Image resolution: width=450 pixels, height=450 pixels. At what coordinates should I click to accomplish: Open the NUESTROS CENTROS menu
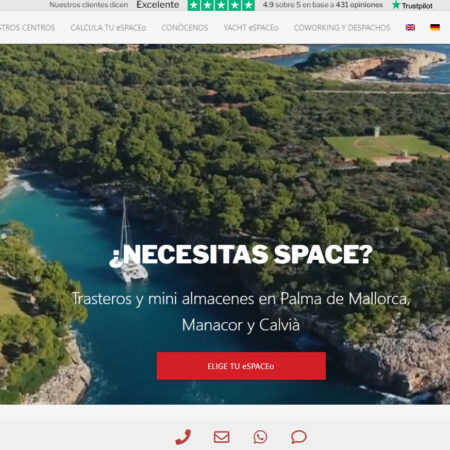(x=27, y=28)
